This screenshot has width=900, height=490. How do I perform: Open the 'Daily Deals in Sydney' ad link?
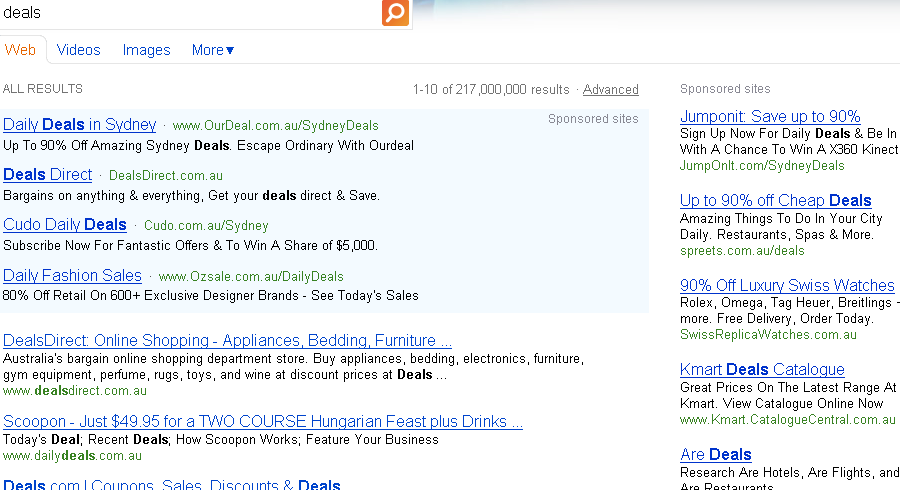[x=80, y=125]
